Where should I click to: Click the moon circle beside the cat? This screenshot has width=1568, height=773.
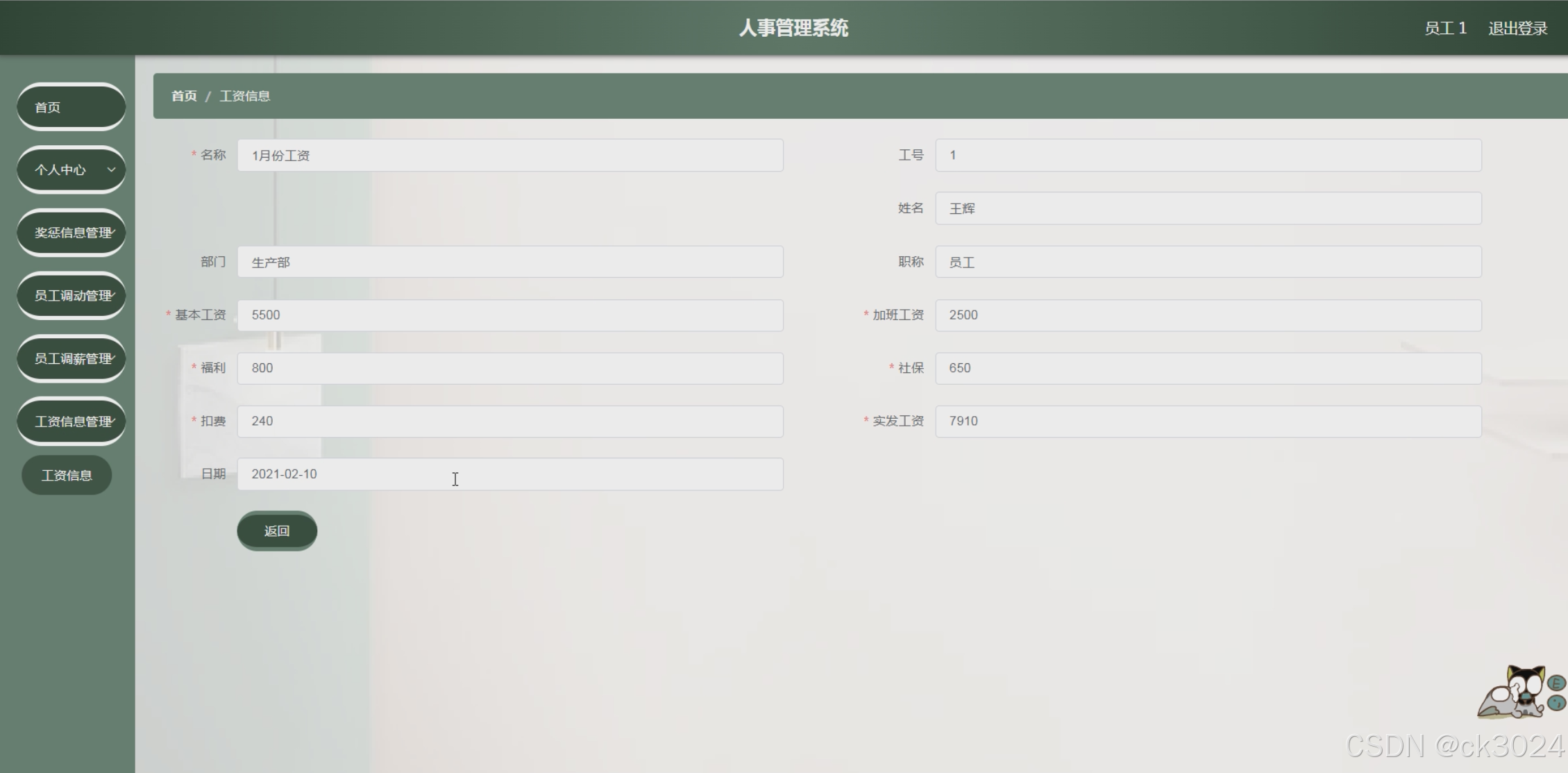tap(1557, 704)
